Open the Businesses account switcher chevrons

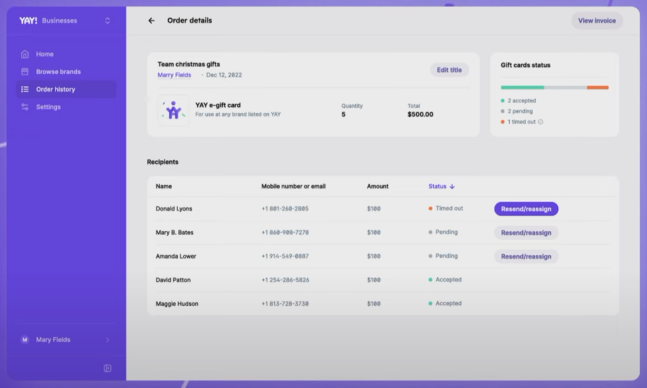point(108,21)
